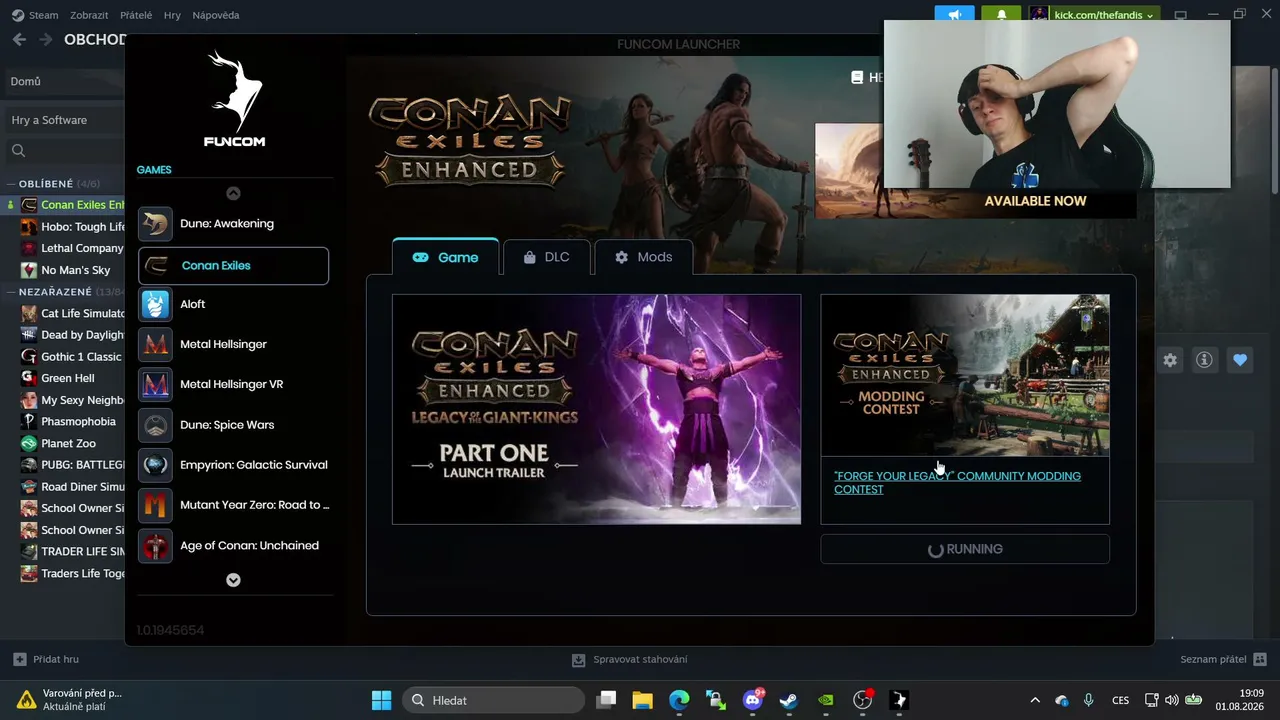Image resolution: width=1280 pixels, height=720 pixels.
Task: Toggle the favorite heart icon in Steam
Action: tap(1240, 360)
